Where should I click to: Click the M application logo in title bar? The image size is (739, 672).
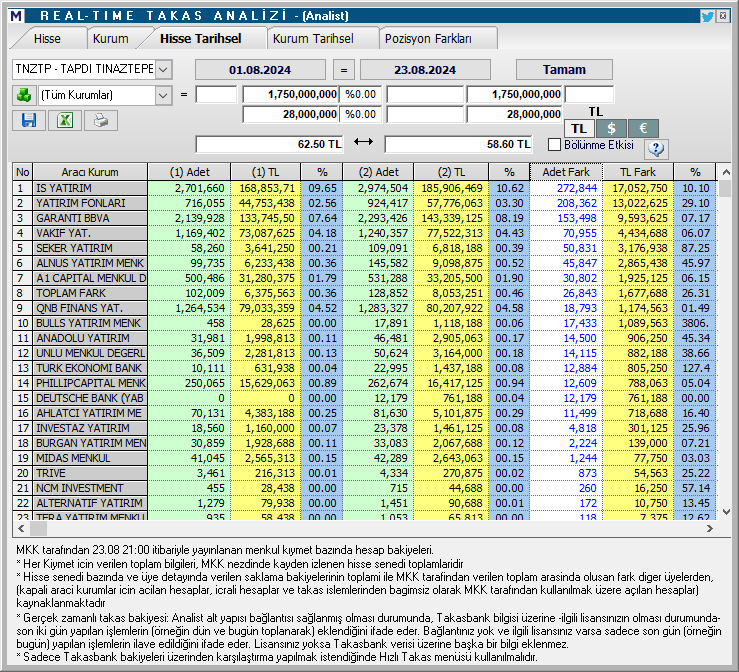(16, 16)
